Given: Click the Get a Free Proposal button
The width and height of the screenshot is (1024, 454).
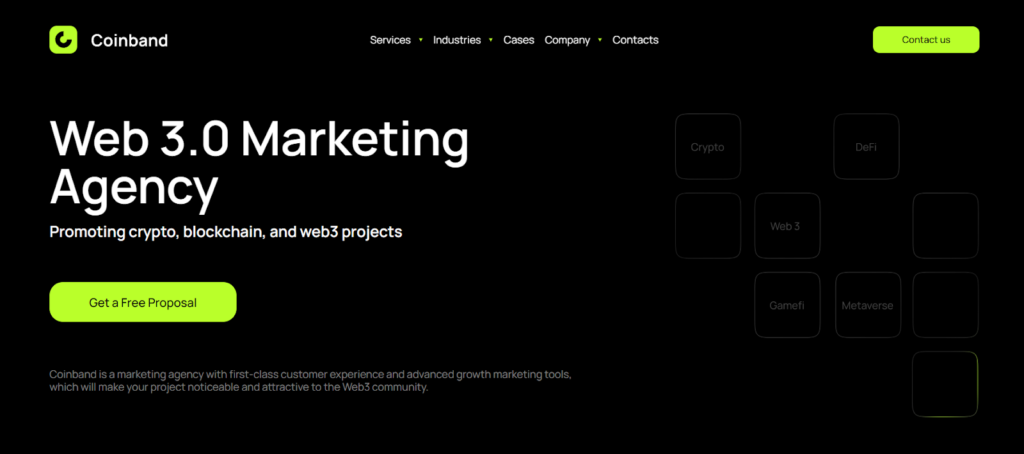Looking at the screenshot, I should tap(143, 302).
